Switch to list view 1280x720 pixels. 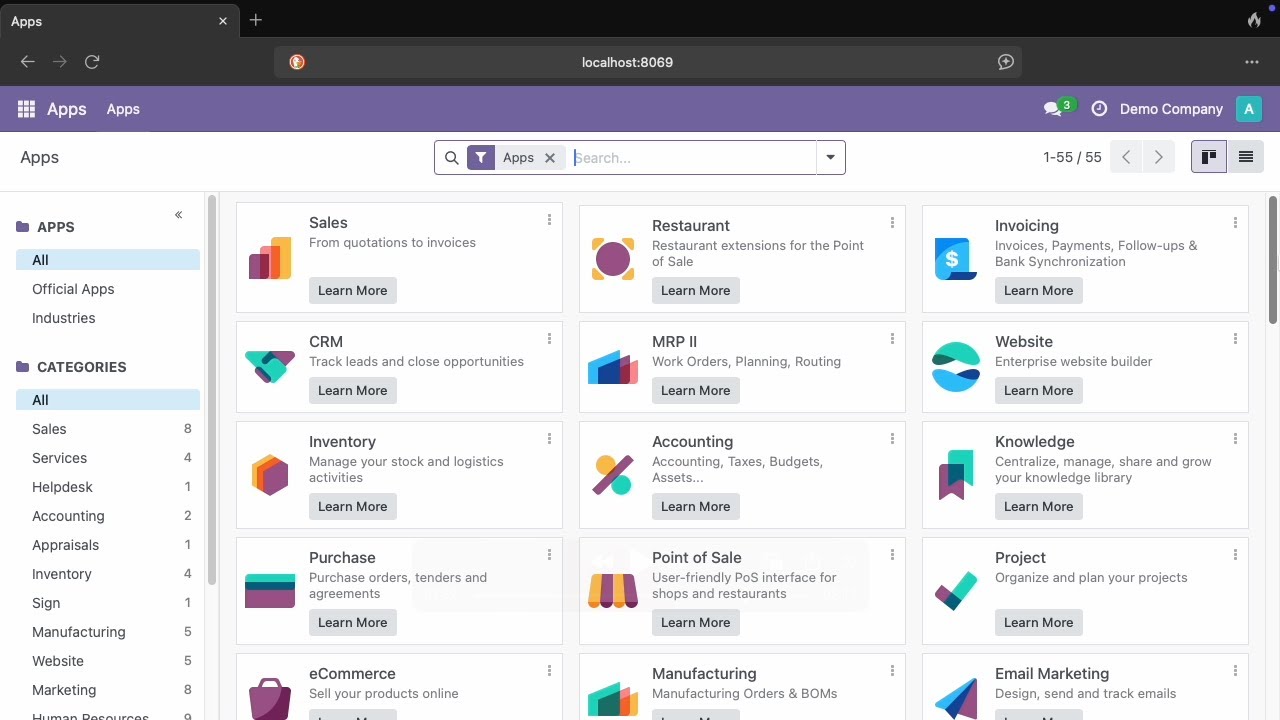pyautogui.click(x=1246, y=157)
